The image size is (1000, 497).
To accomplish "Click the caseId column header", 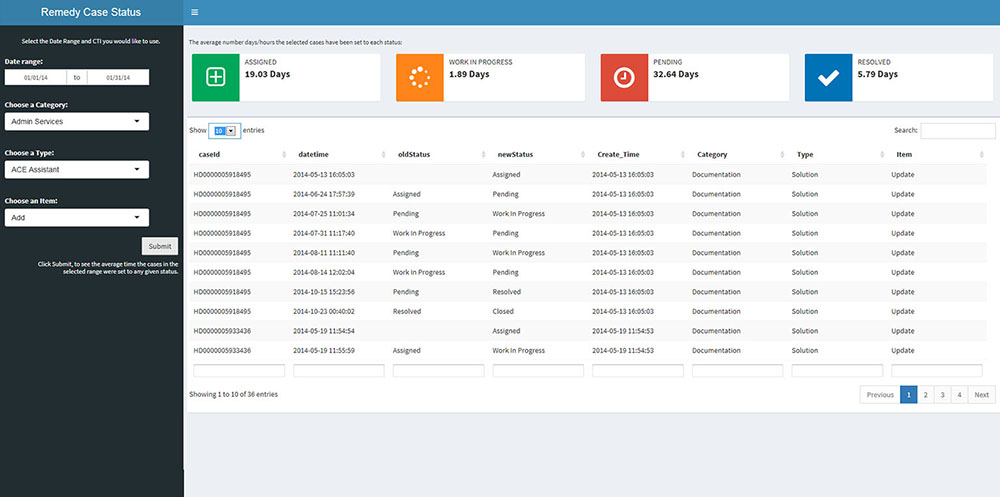I will (x=209, y=154).
